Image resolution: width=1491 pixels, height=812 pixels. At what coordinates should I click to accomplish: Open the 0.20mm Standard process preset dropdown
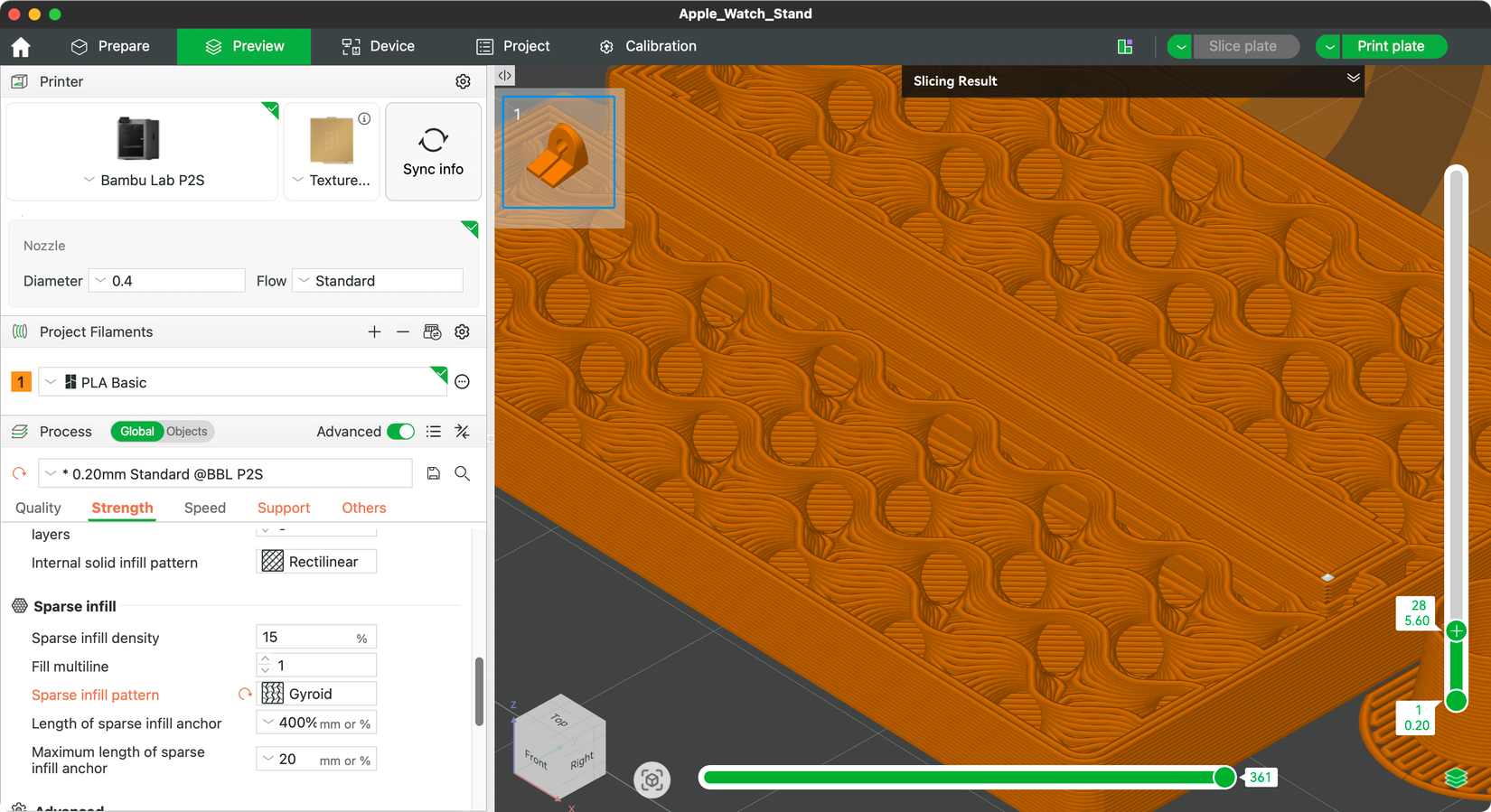tap(225, 473)
